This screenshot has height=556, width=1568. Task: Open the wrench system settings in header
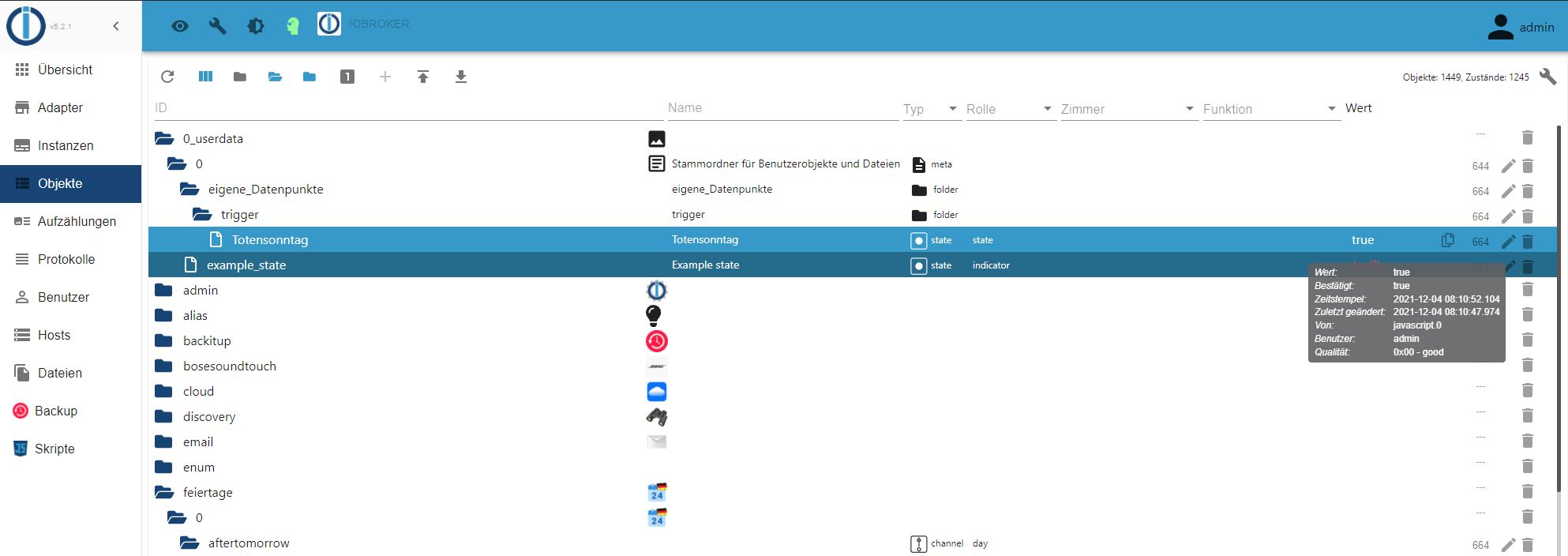(217, 26)
